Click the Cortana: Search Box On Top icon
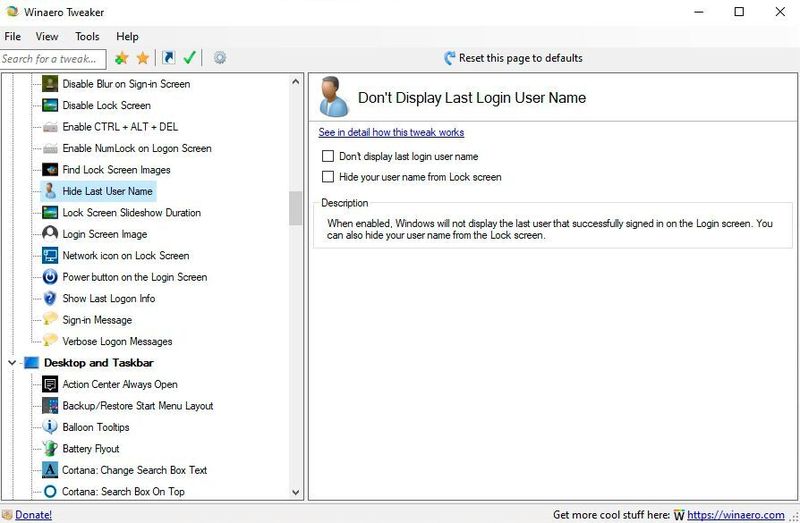Screen dimensions: 800x523 50,491
